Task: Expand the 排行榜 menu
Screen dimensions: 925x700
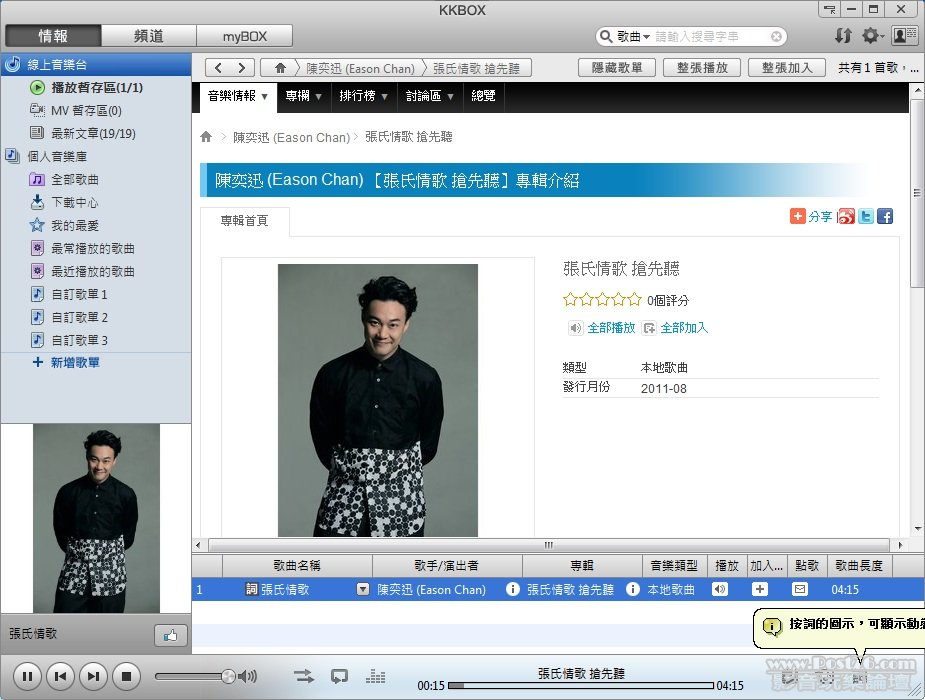Action: (363, 96)
